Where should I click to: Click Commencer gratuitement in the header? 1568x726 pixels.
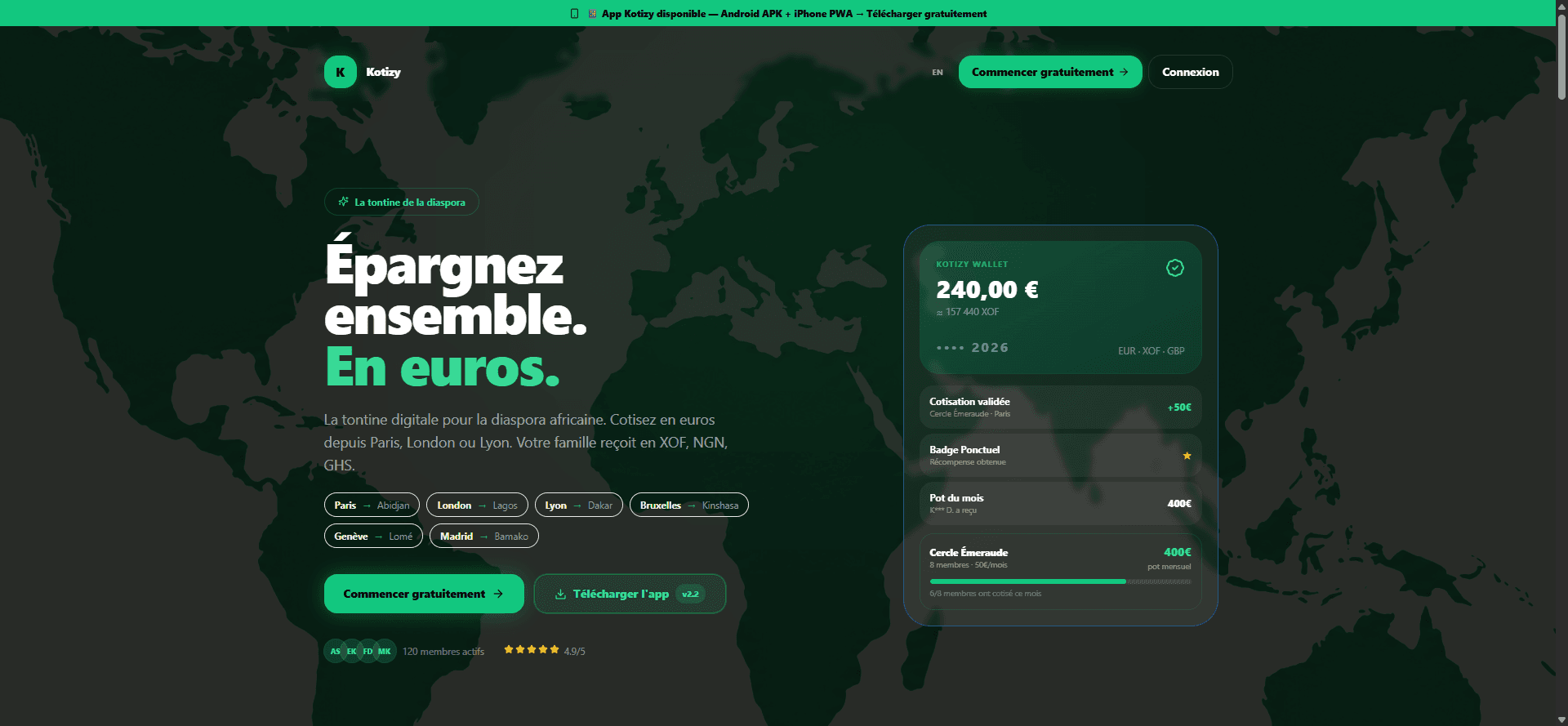pos(1050,72)
